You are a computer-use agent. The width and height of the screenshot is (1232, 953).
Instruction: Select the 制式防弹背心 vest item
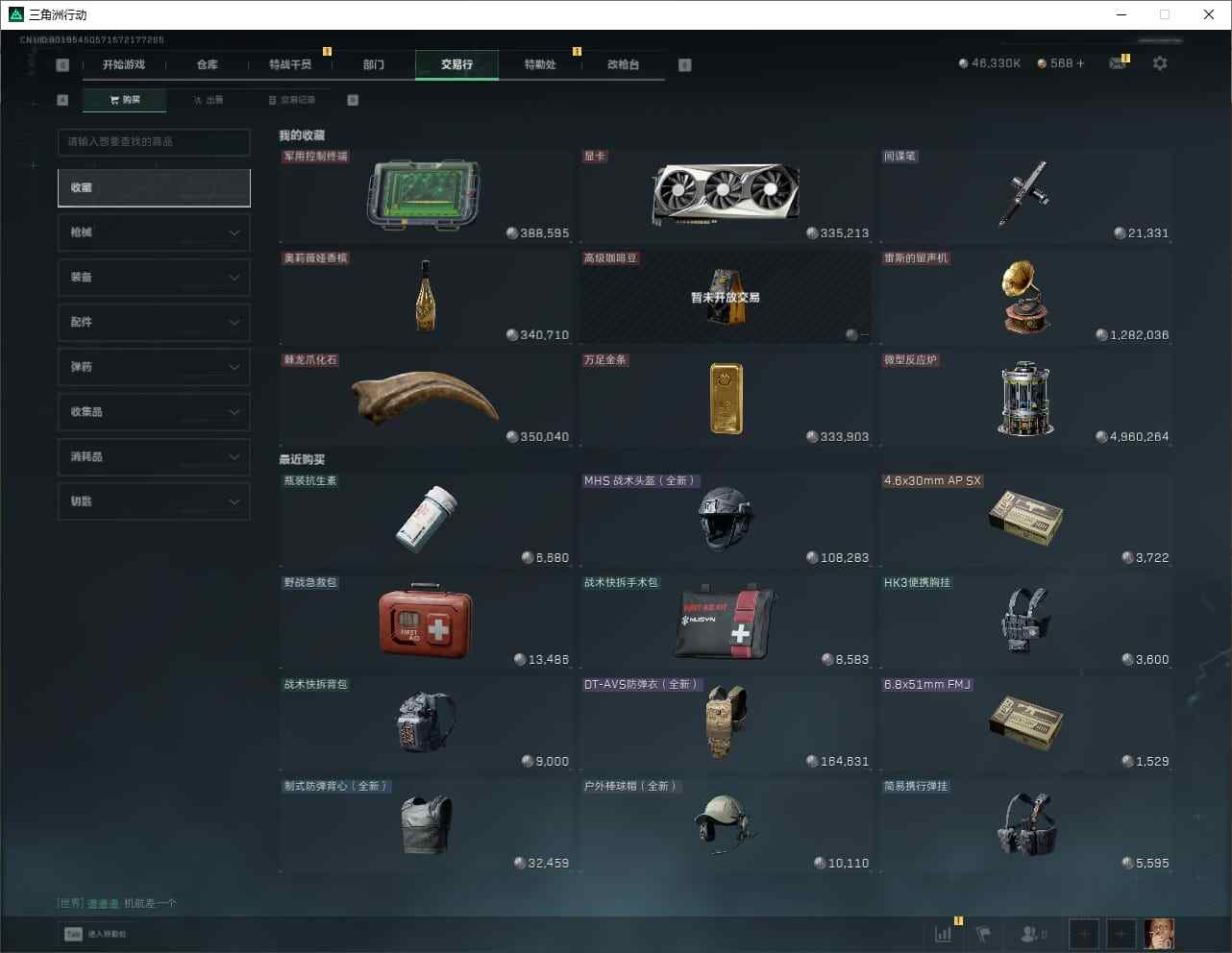(425, 826)
